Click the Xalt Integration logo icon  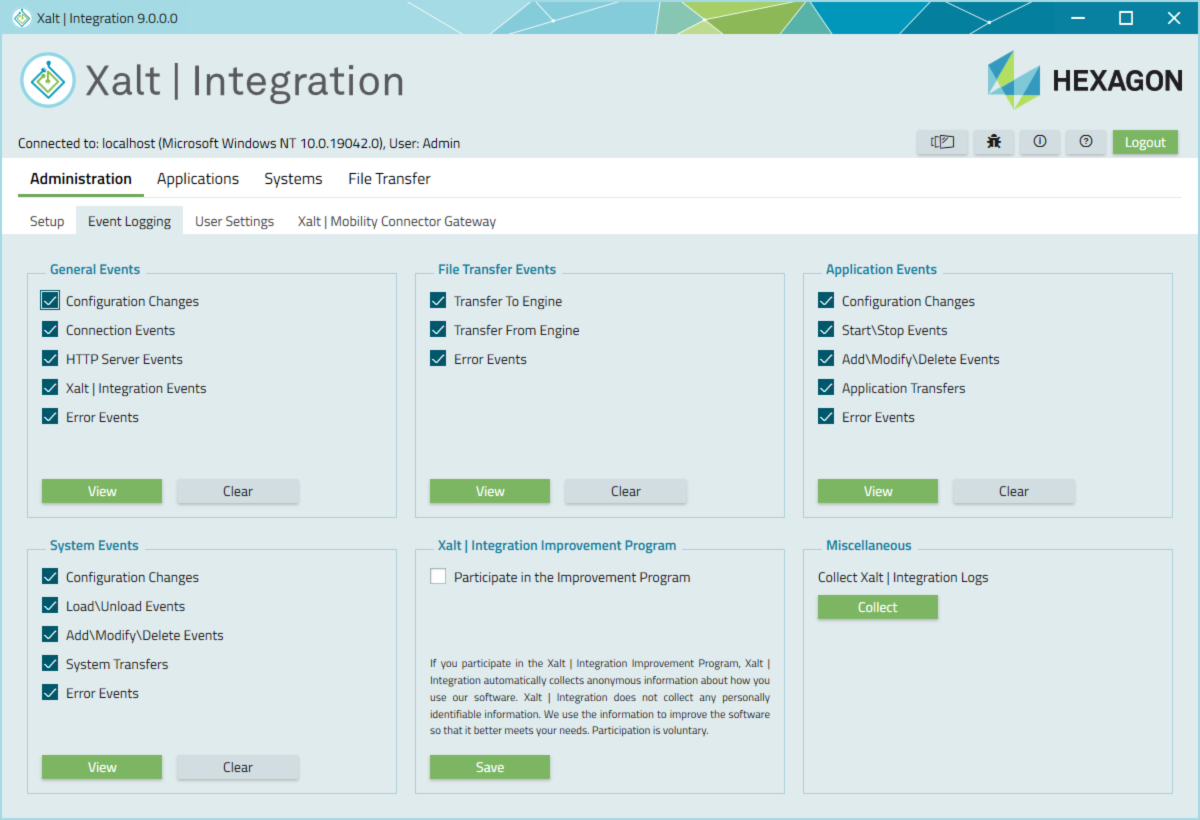[48, 80]
